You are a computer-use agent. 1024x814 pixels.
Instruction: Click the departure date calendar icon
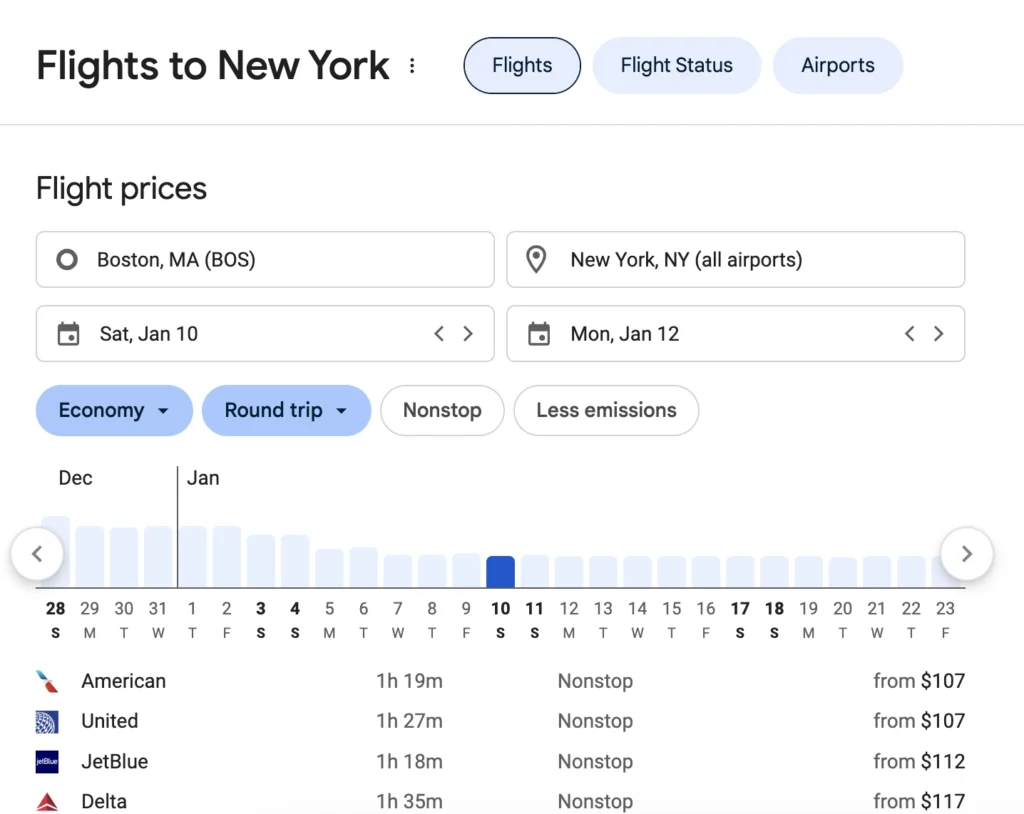point(68,334)
